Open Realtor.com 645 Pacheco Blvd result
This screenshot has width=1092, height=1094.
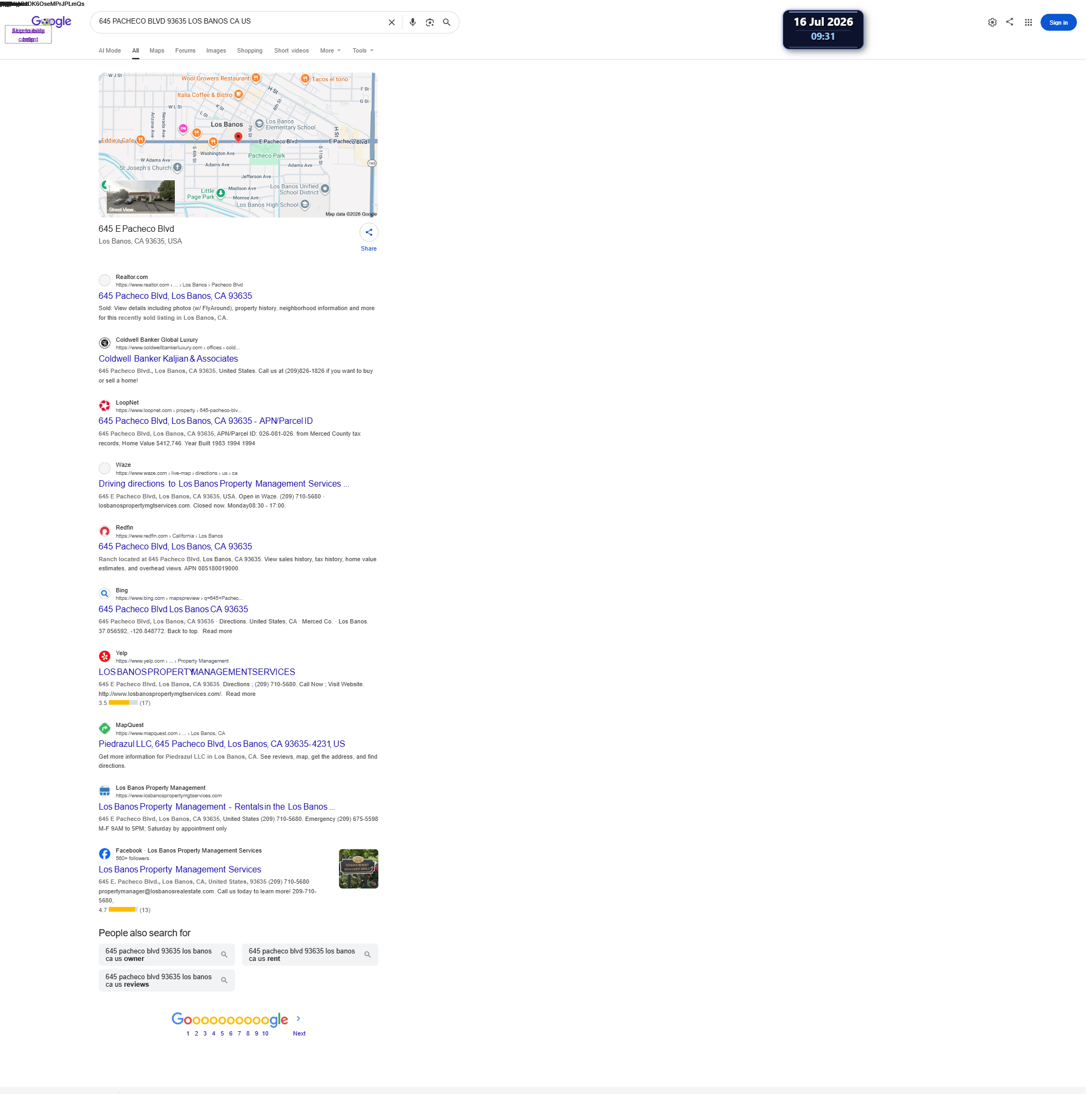176,297
